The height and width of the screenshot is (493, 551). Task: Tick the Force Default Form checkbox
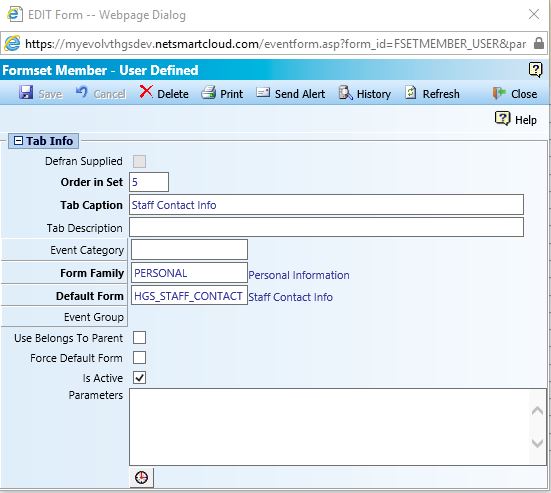[x=140, y=358]
